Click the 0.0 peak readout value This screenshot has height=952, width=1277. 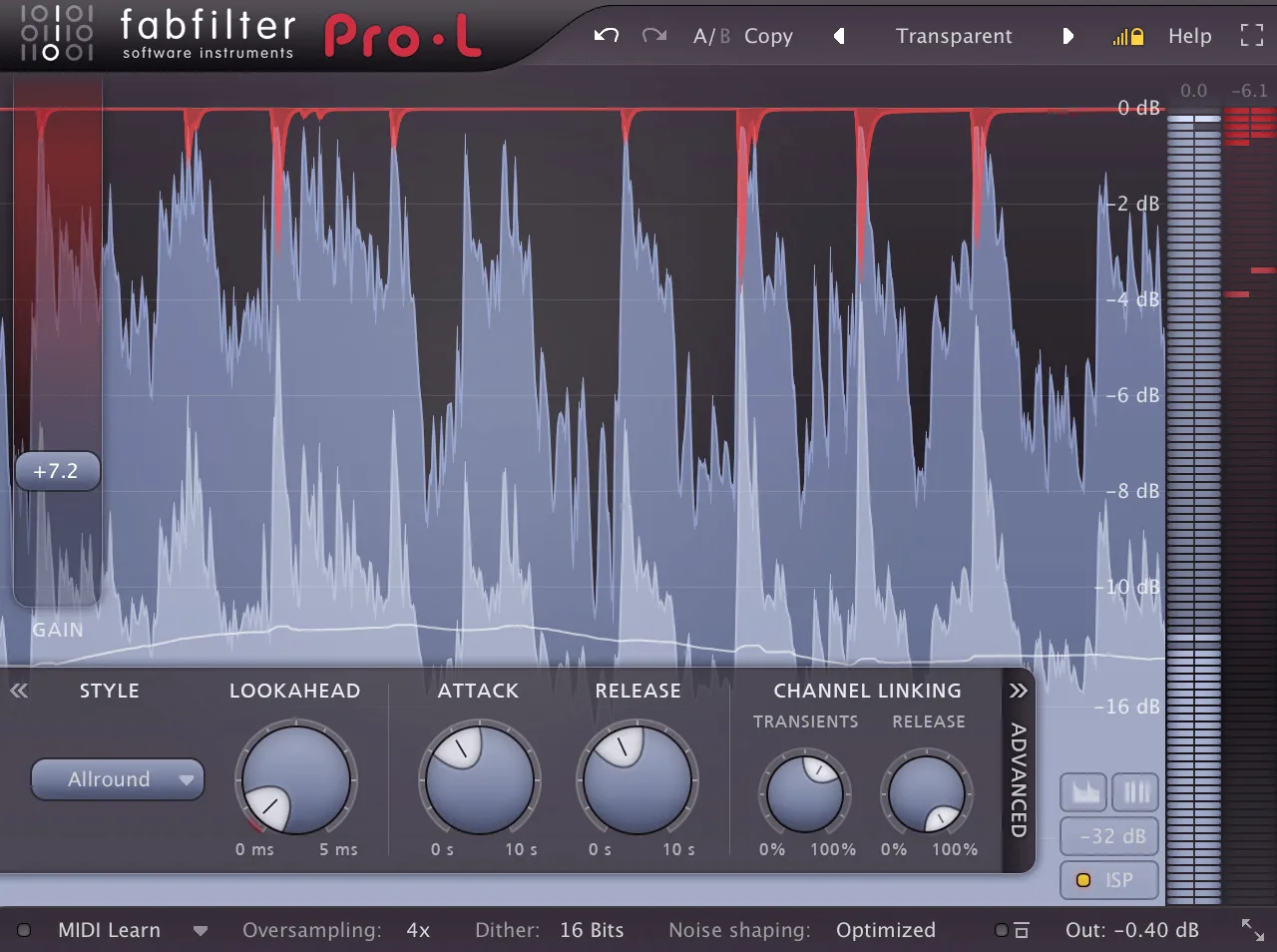coord(1193,91)
